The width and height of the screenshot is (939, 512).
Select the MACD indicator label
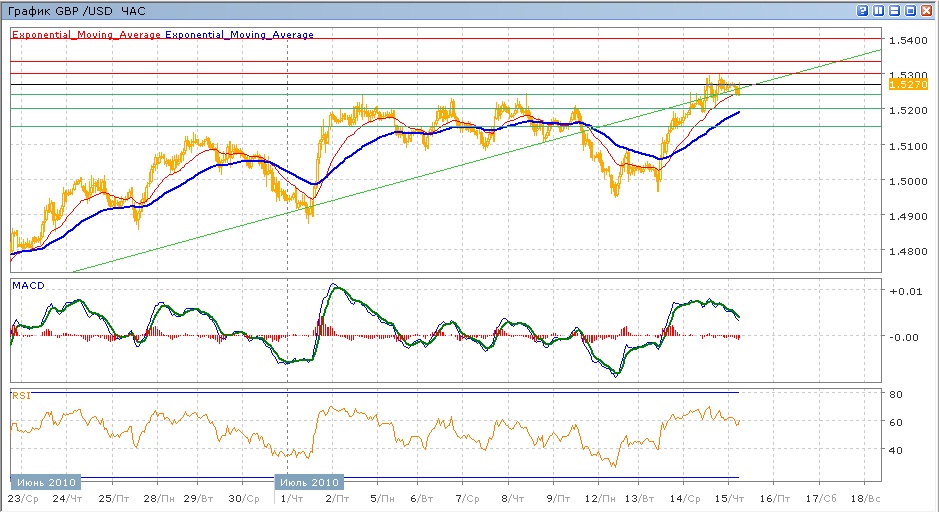point(27,286)
